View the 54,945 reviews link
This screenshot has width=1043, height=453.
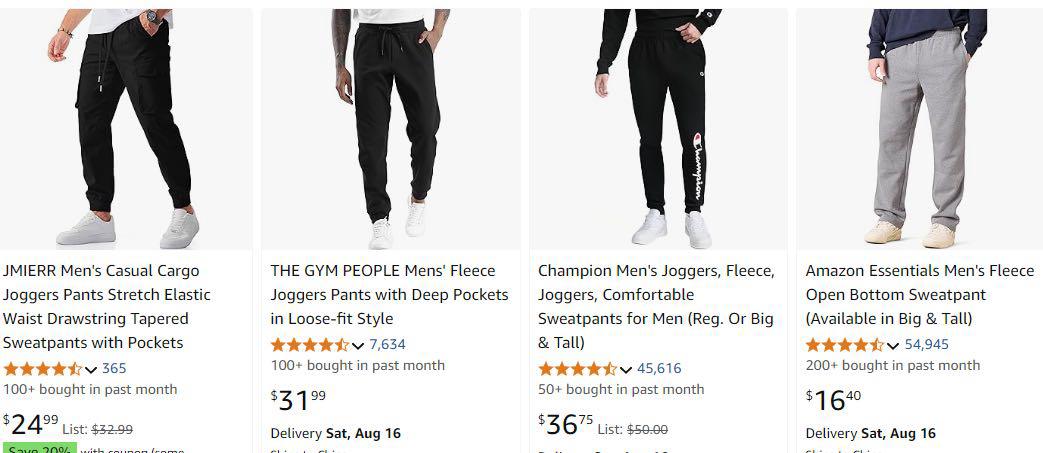tap(927, 344)
